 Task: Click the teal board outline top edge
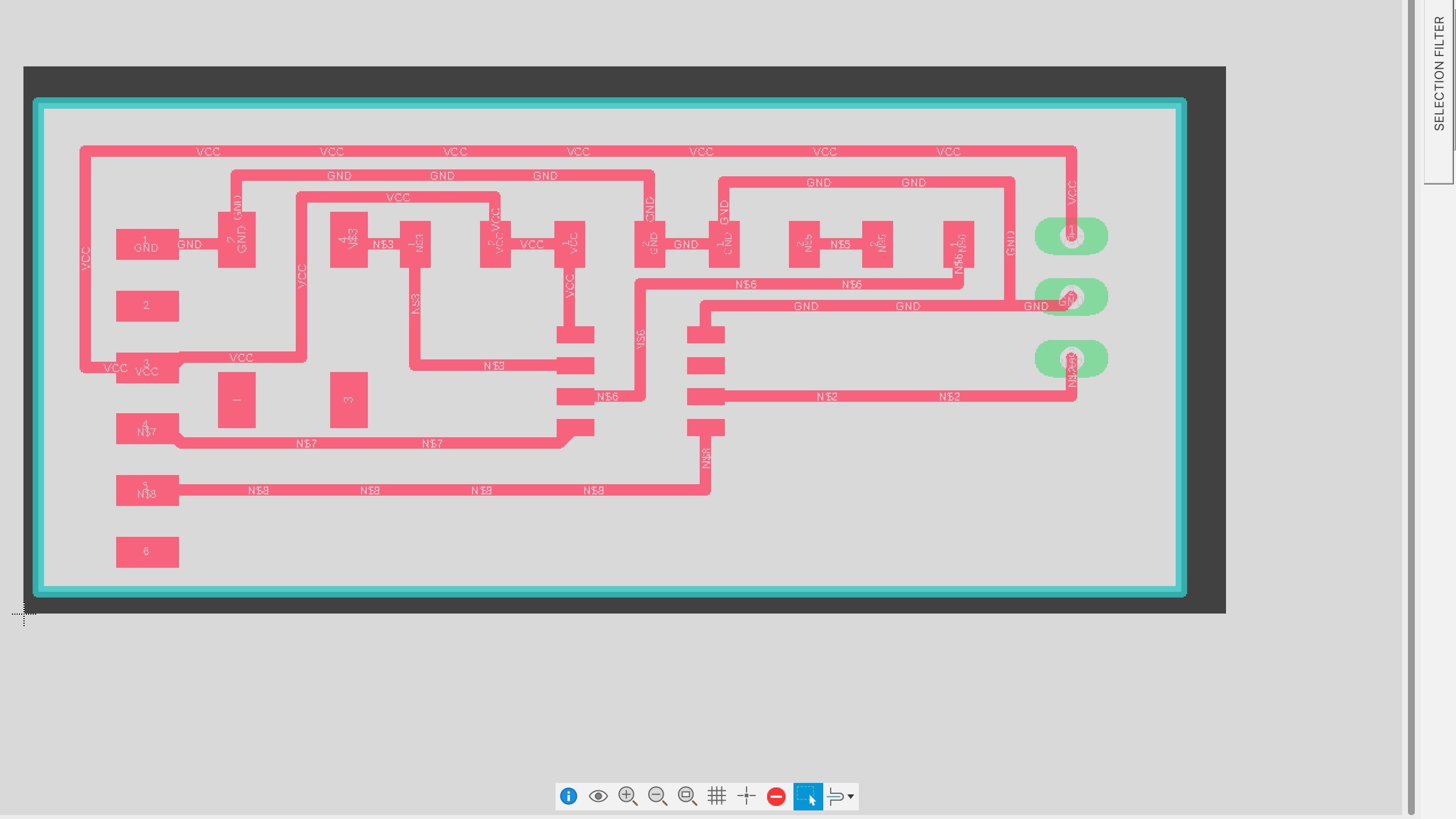coord(572,104)
